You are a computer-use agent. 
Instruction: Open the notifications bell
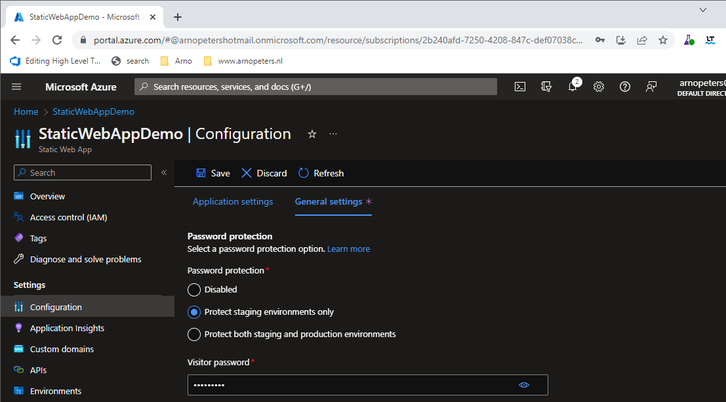point(573,86)
